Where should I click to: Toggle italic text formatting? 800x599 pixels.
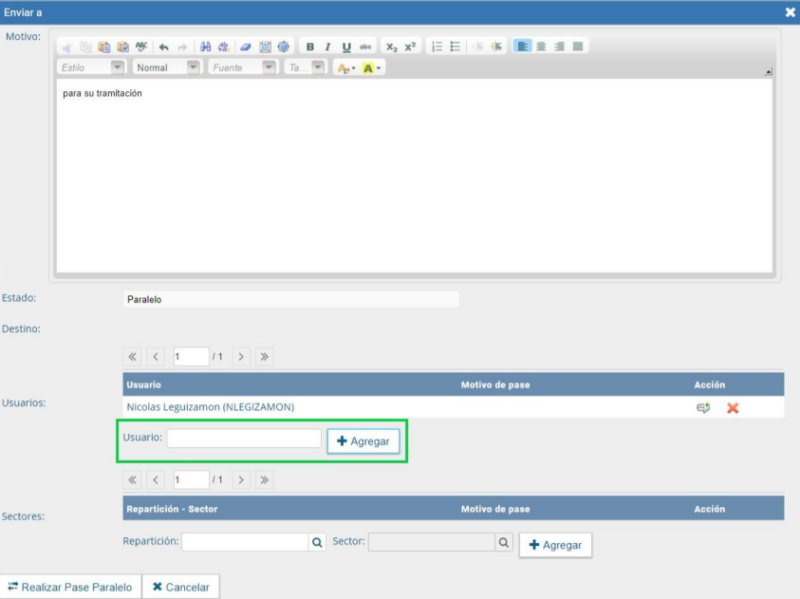pyautogui.click(x=327, y=47)
